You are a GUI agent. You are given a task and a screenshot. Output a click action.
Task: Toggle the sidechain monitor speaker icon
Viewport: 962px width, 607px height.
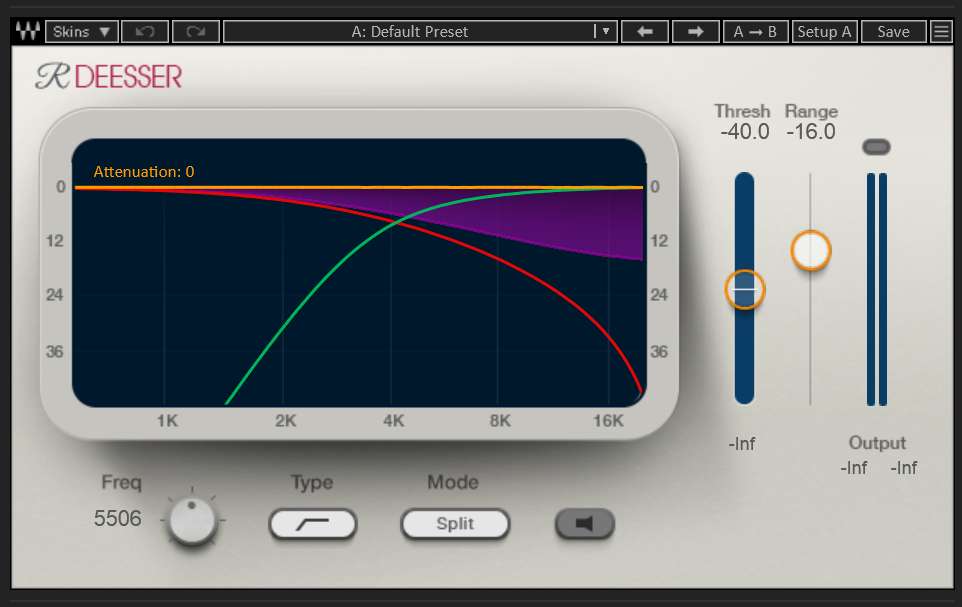pyautogui.click(x=585, y=523)
